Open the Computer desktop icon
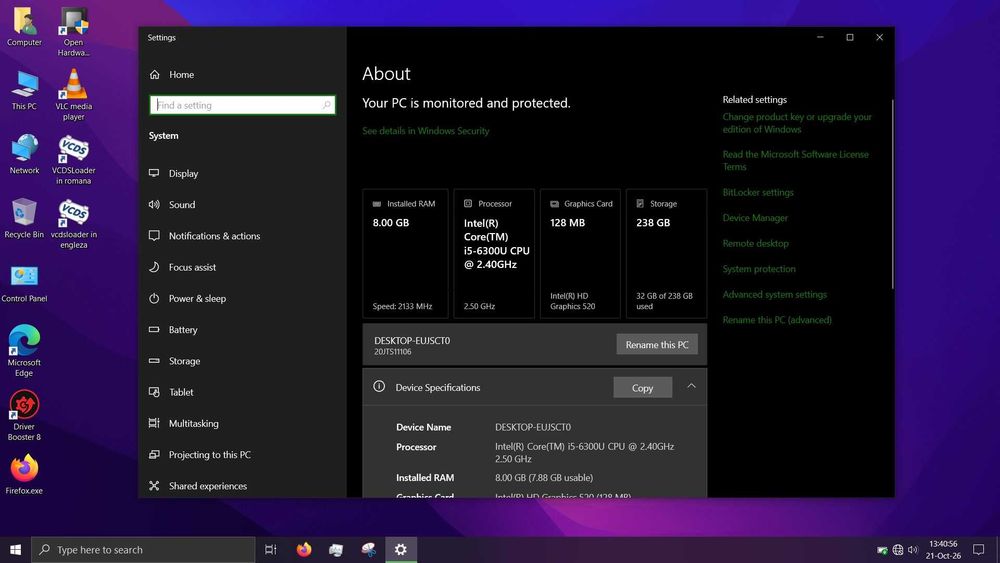The image size is (1000, 563). tap(24, 27)
